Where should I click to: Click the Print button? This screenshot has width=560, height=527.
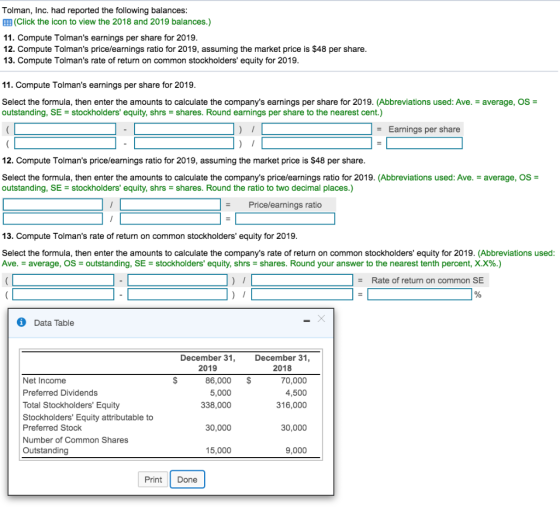153,480
